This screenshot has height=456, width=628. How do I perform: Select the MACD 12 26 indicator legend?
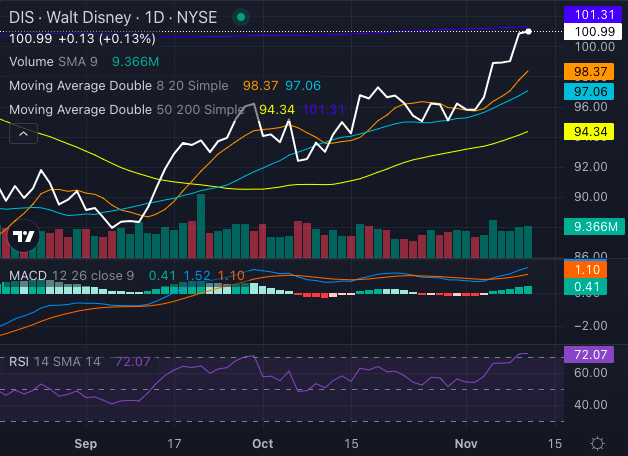pyautogui.click(x=70, y=275)
